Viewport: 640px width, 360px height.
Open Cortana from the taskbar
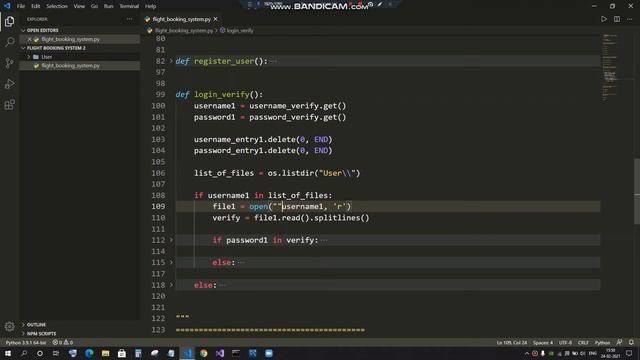[x=40, y=353]
